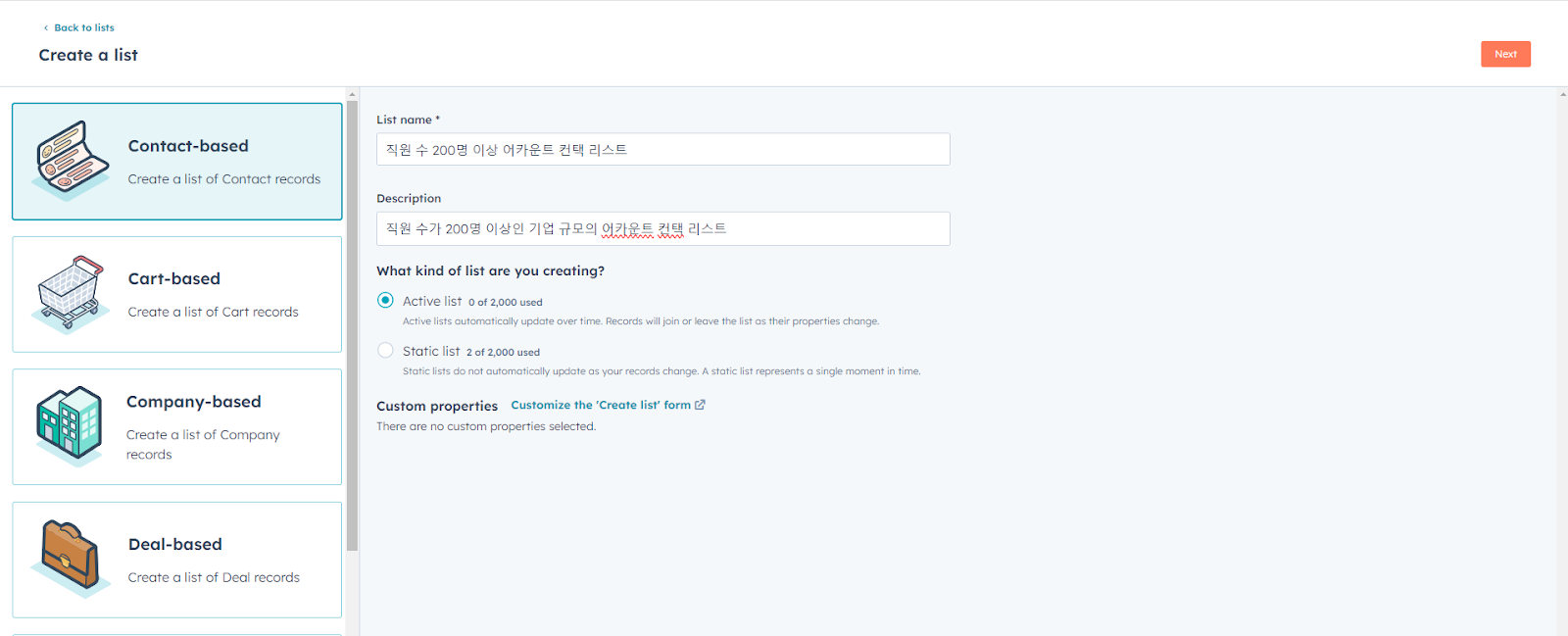The height and width of the screenshot is (636, 1568).
Task: Click the 'Custom properties' heading
Action: click(x=437, y=406)
